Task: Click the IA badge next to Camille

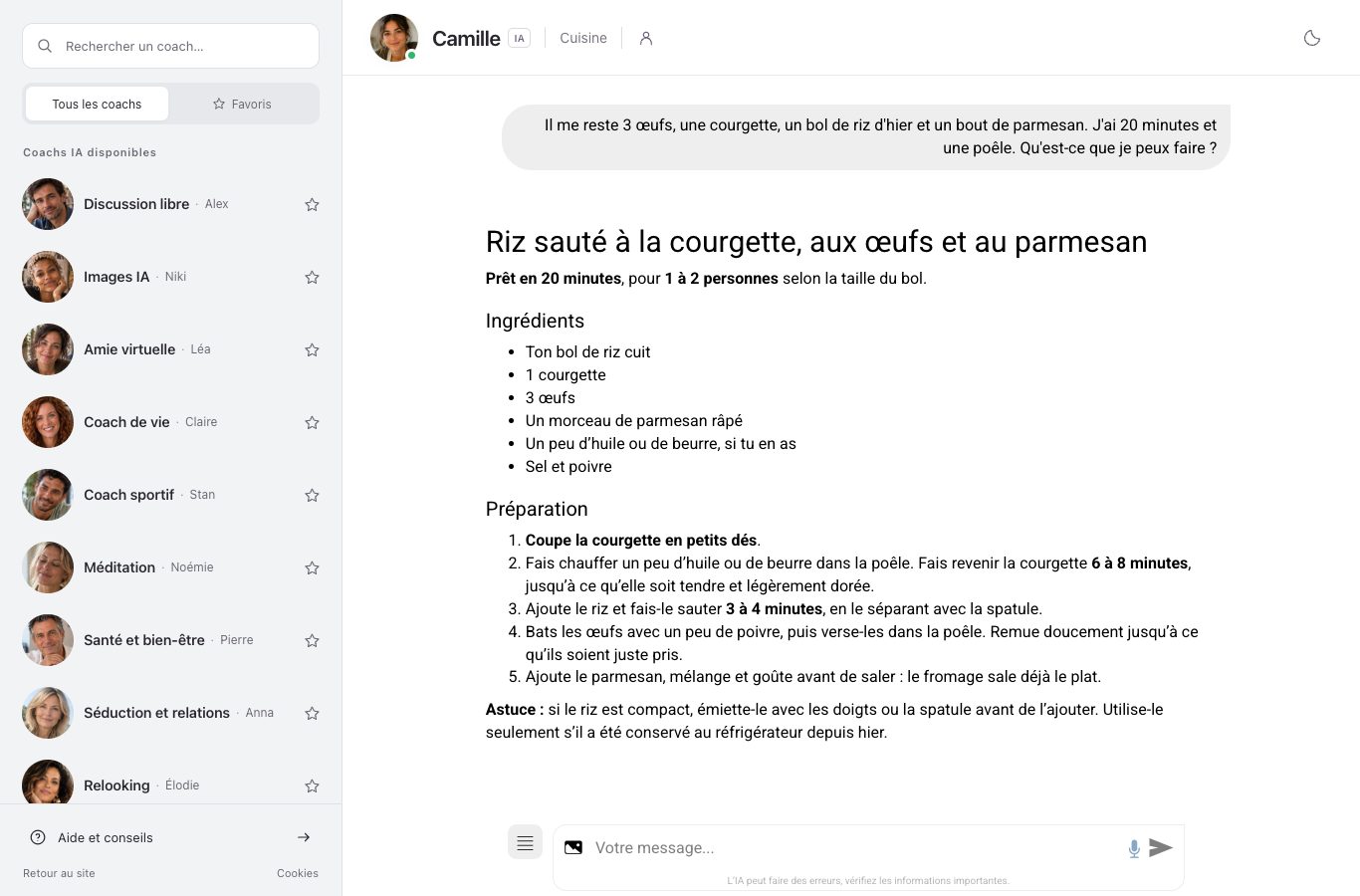Action: [519, 38]
